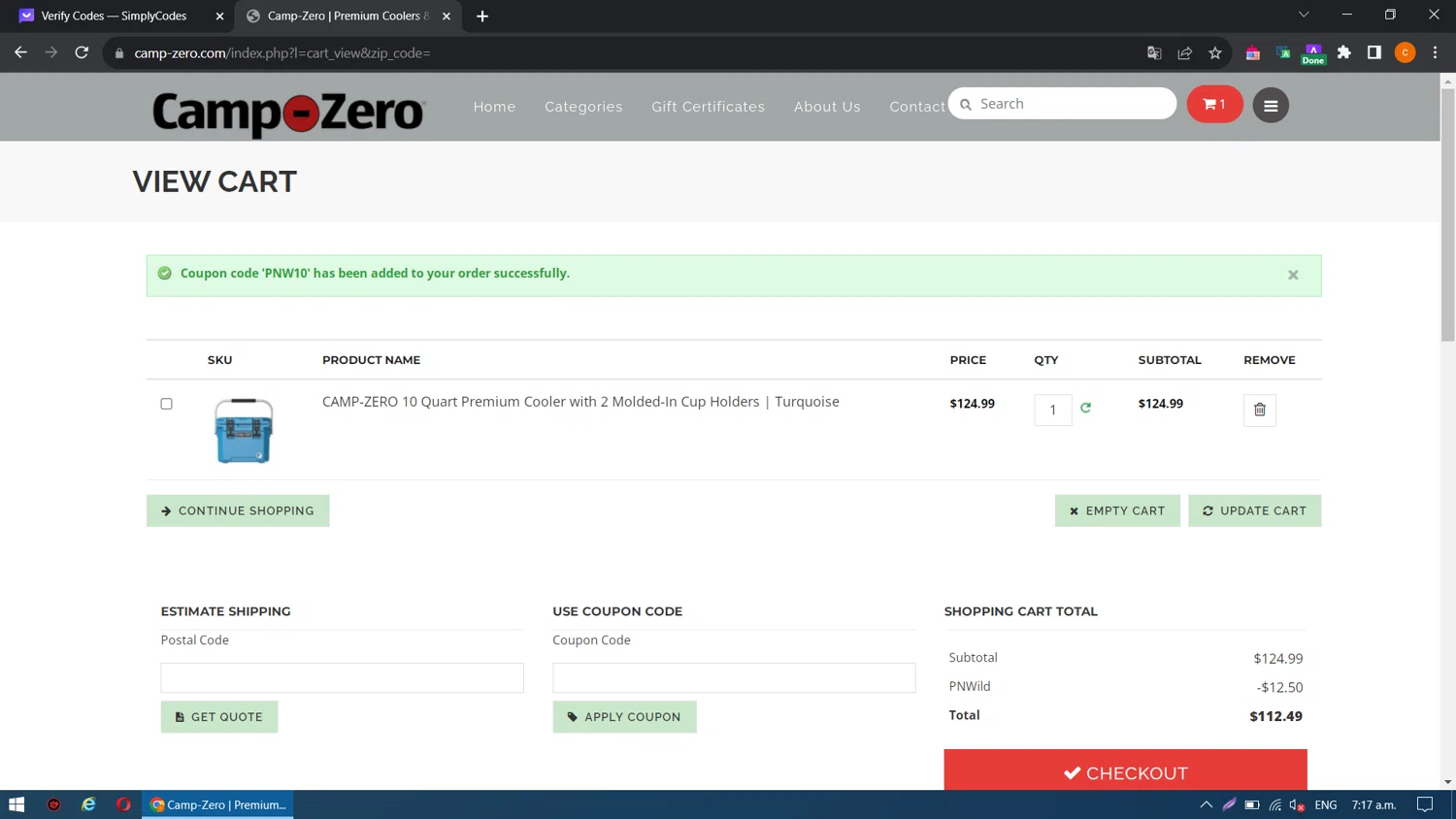Click the extension labeled Done
1456x819 pixels.
click(x=1313, y=53)
